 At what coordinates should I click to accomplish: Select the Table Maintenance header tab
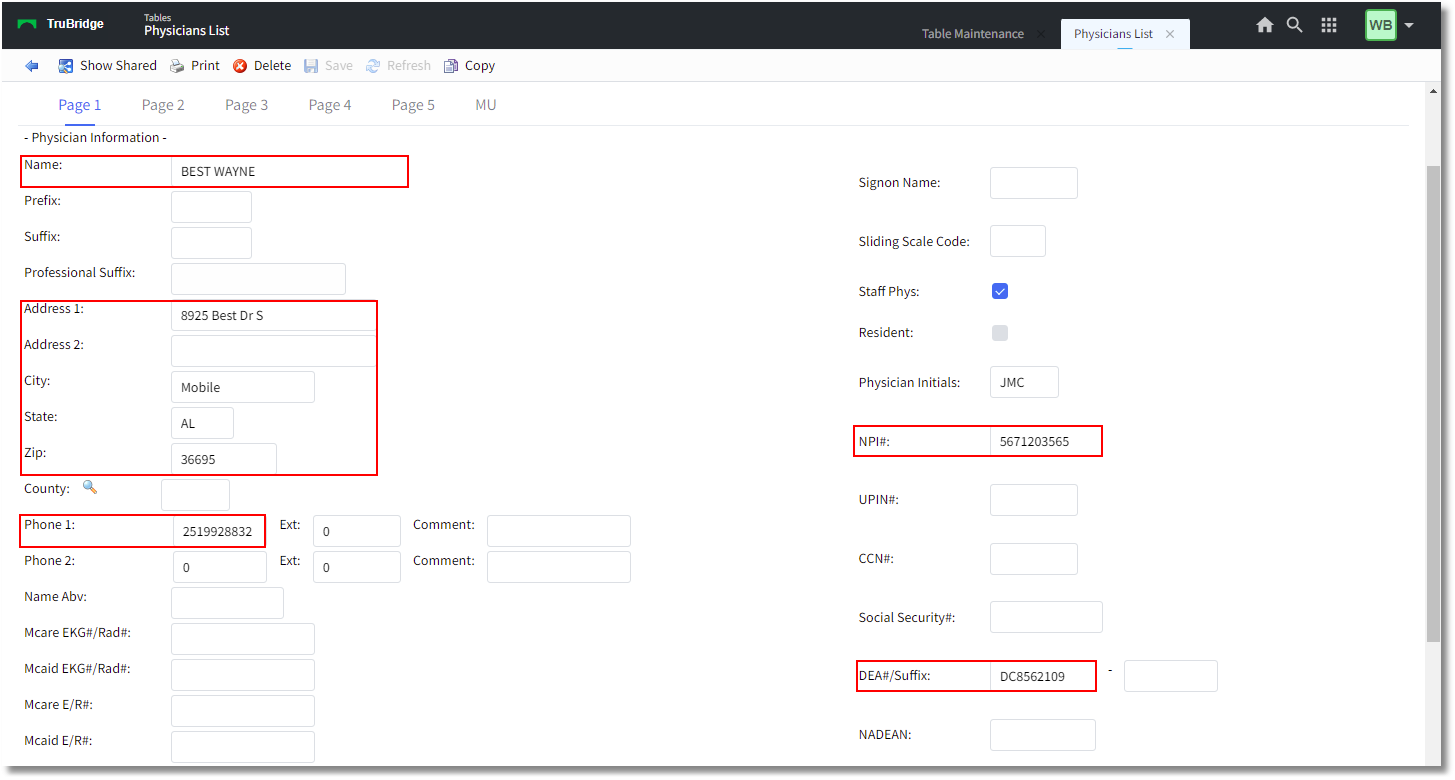coord(973,34)
